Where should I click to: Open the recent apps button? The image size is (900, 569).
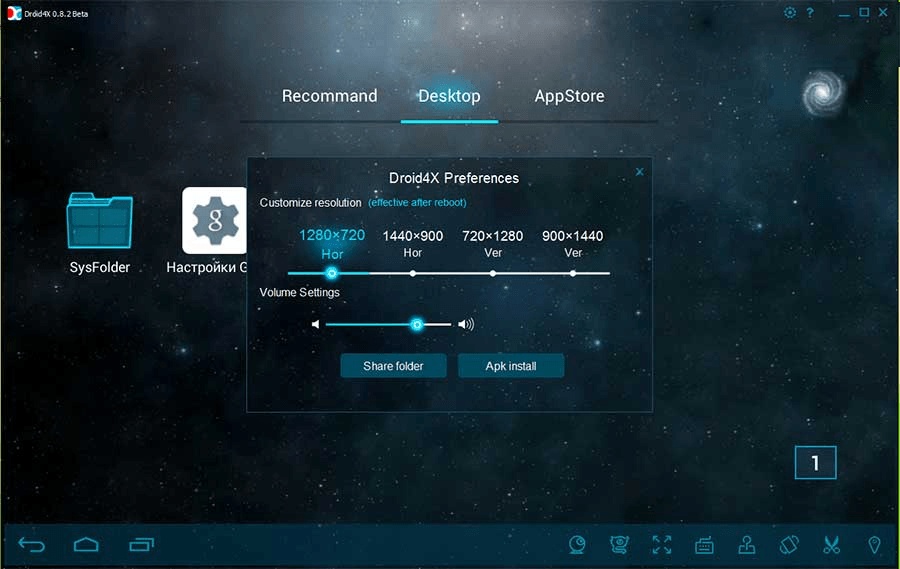pos(141,544)
